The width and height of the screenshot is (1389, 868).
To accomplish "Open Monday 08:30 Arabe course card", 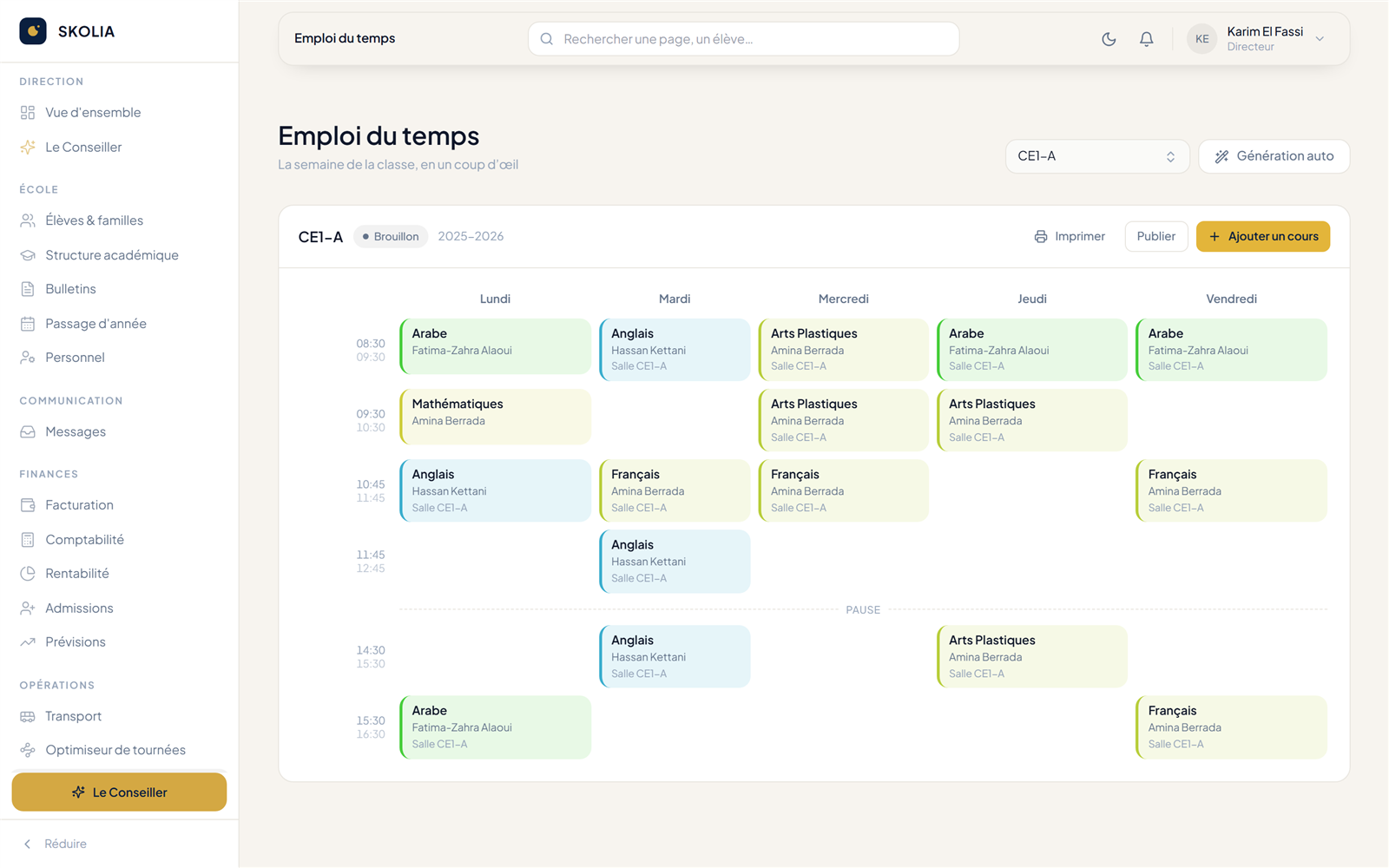I will coord(496,347).
